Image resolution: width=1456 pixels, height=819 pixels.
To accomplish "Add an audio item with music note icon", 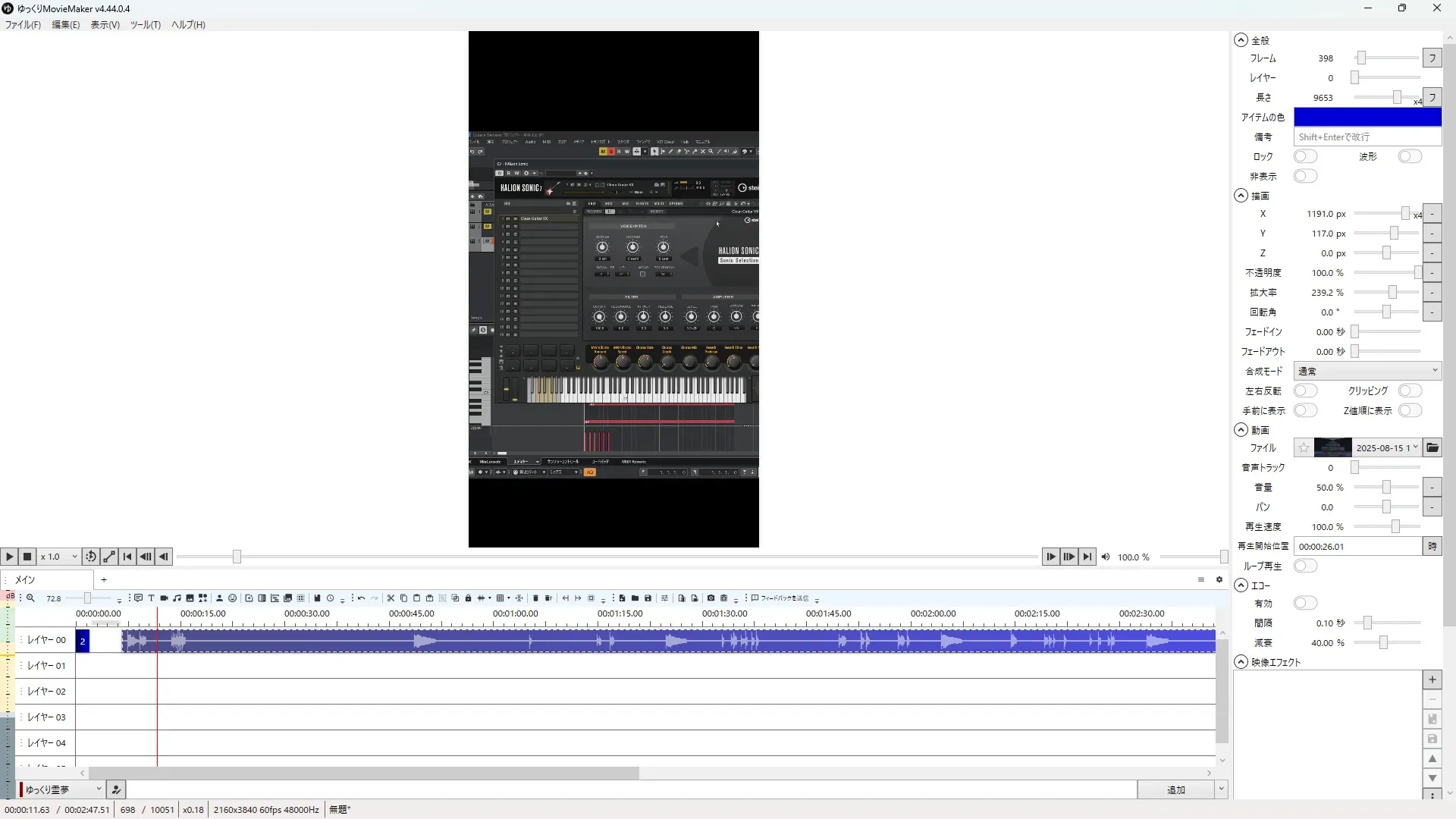I will click(x=177, y=598).
